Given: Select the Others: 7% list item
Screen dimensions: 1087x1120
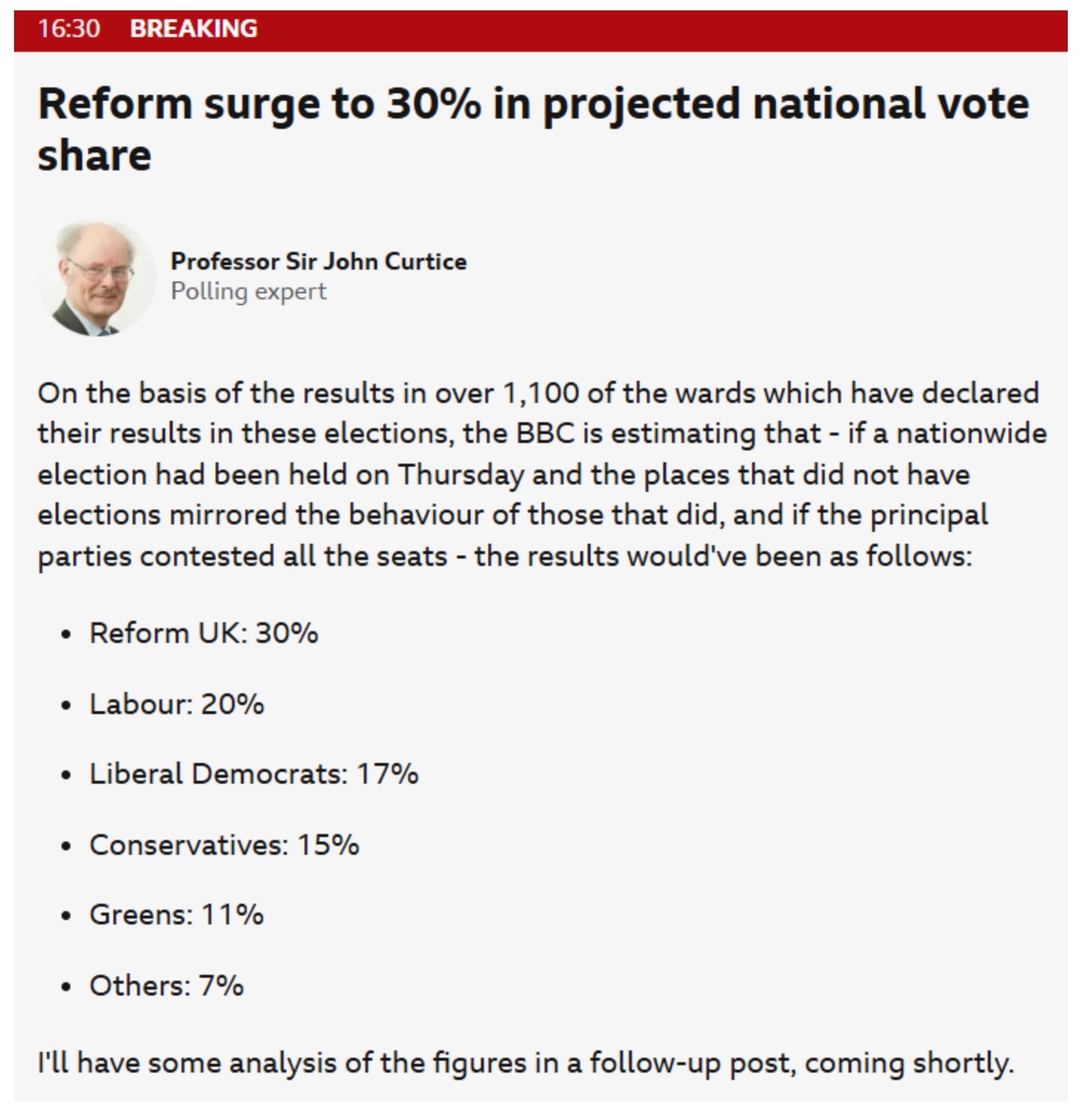Looking at the screenshot, I should (167, 986).
